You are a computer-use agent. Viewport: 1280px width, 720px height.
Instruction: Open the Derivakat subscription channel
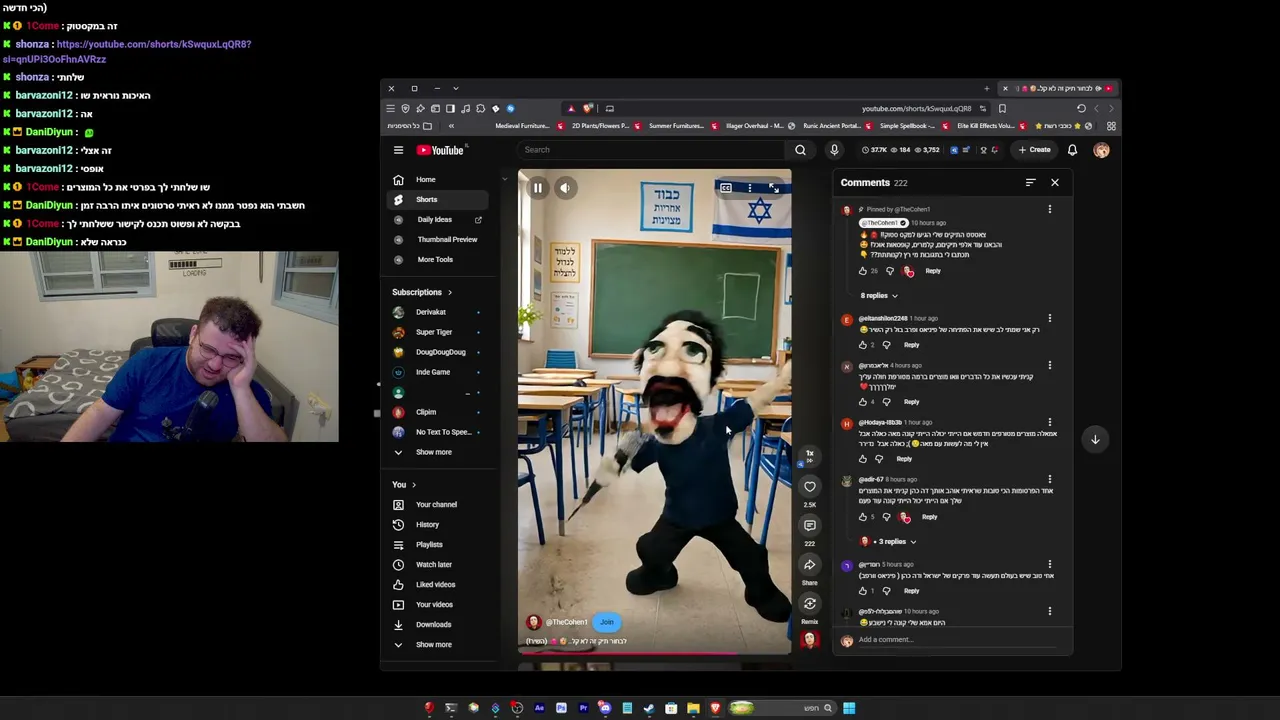coord(436,312)
